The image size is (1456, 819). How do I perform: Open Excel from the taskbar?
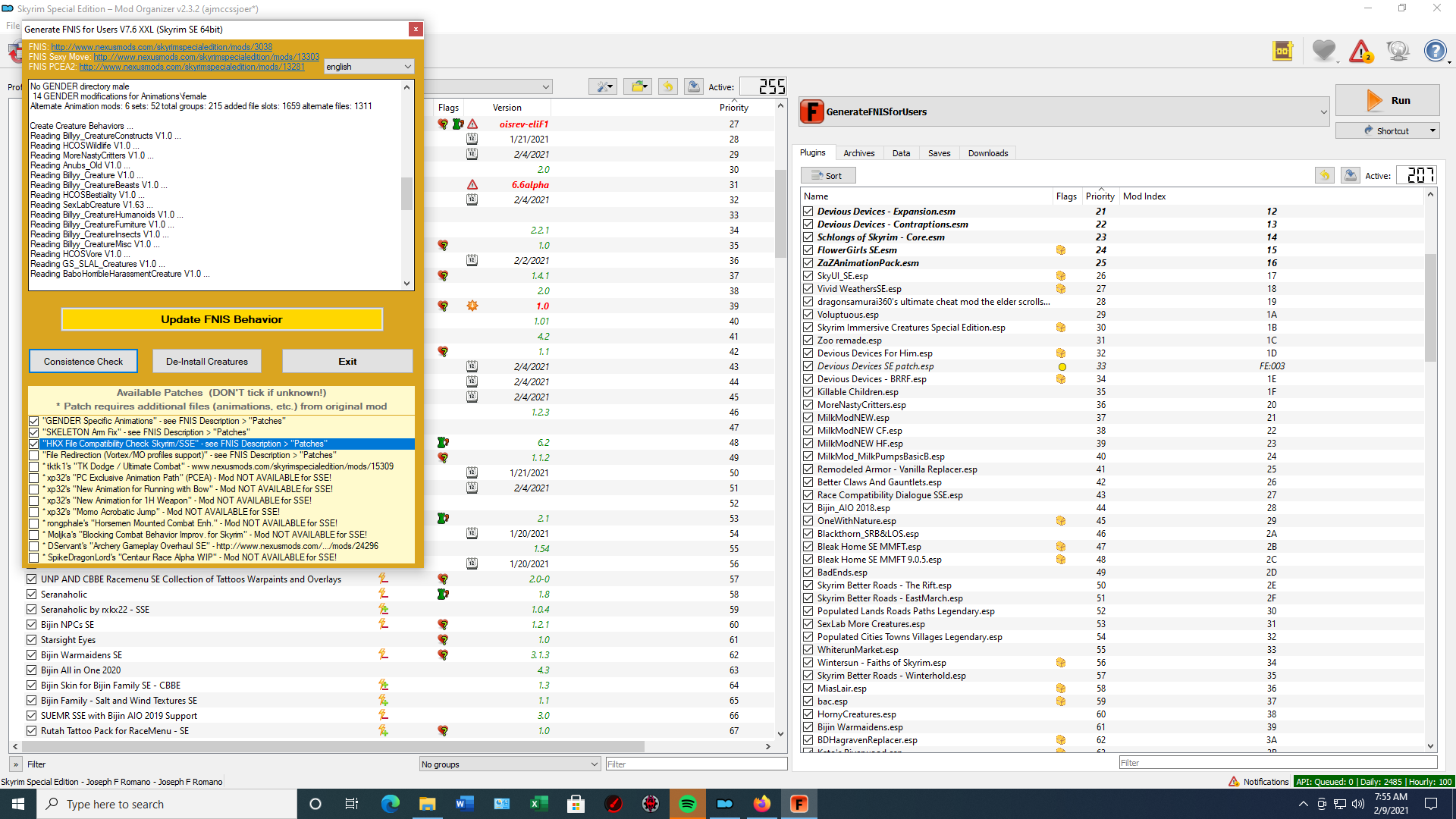(539, 804)
